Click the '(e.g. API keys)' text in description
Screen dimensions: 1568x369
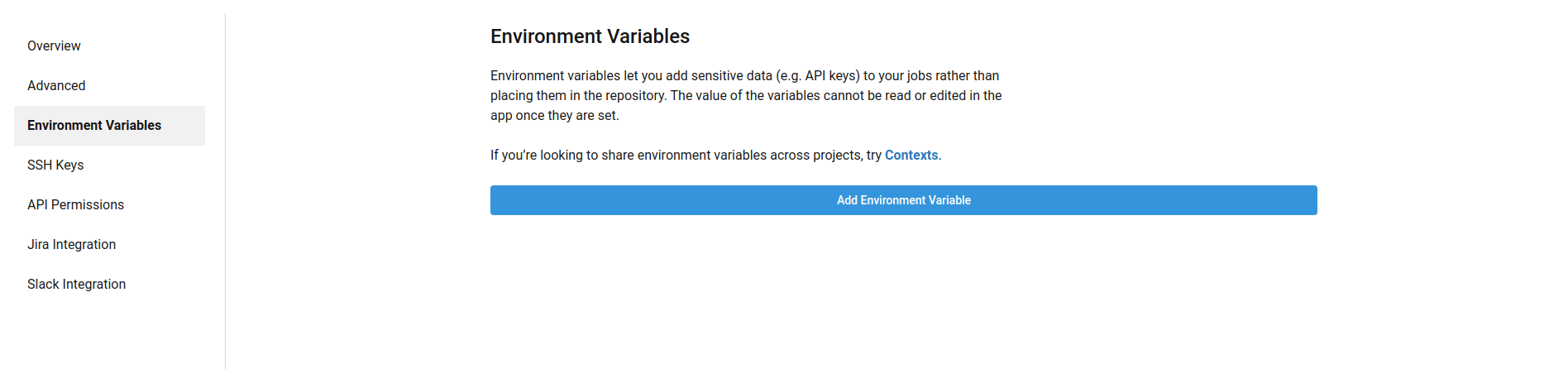[817, 76]
